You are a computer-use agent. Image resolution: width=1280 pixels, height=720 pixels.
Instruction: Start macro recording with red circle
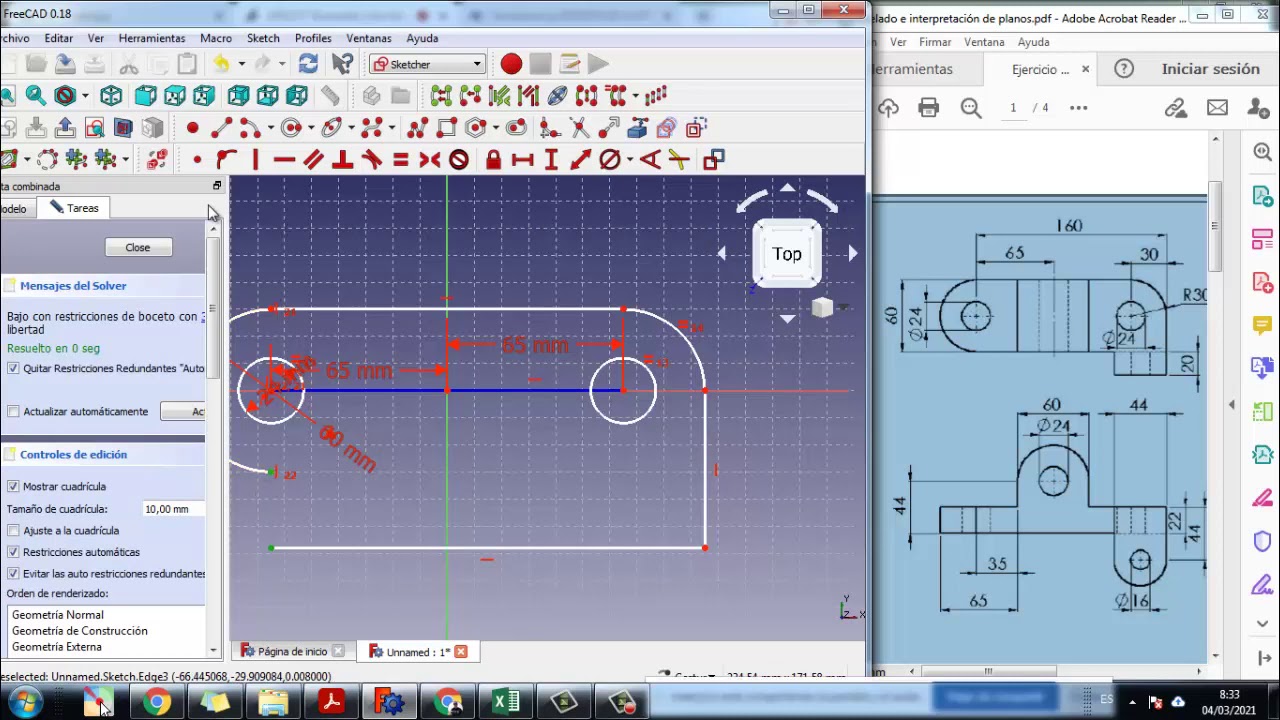coord(511,64)
